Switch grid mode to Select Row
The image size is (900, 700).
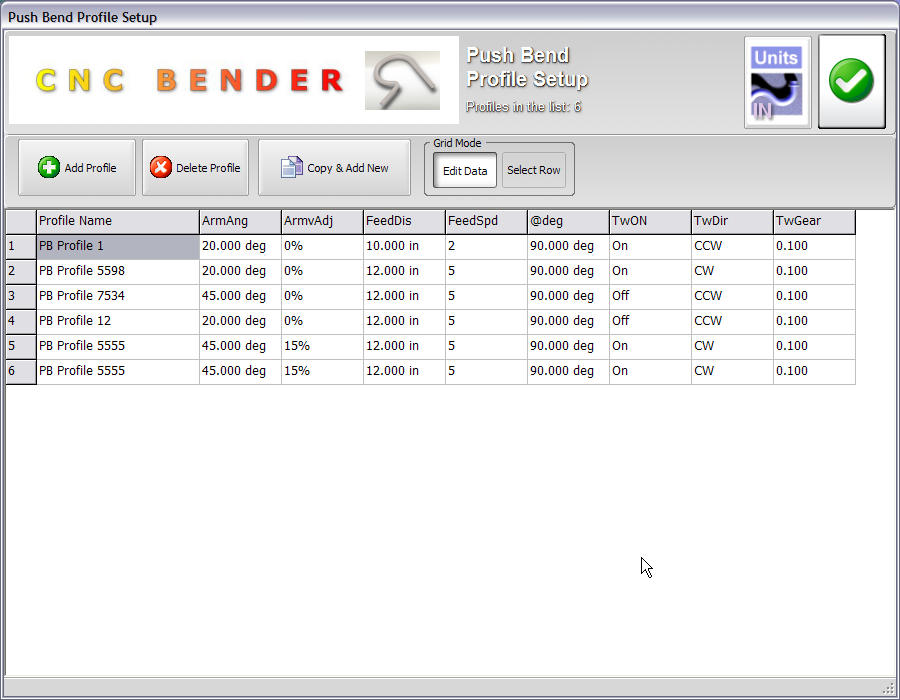[534, 170]
